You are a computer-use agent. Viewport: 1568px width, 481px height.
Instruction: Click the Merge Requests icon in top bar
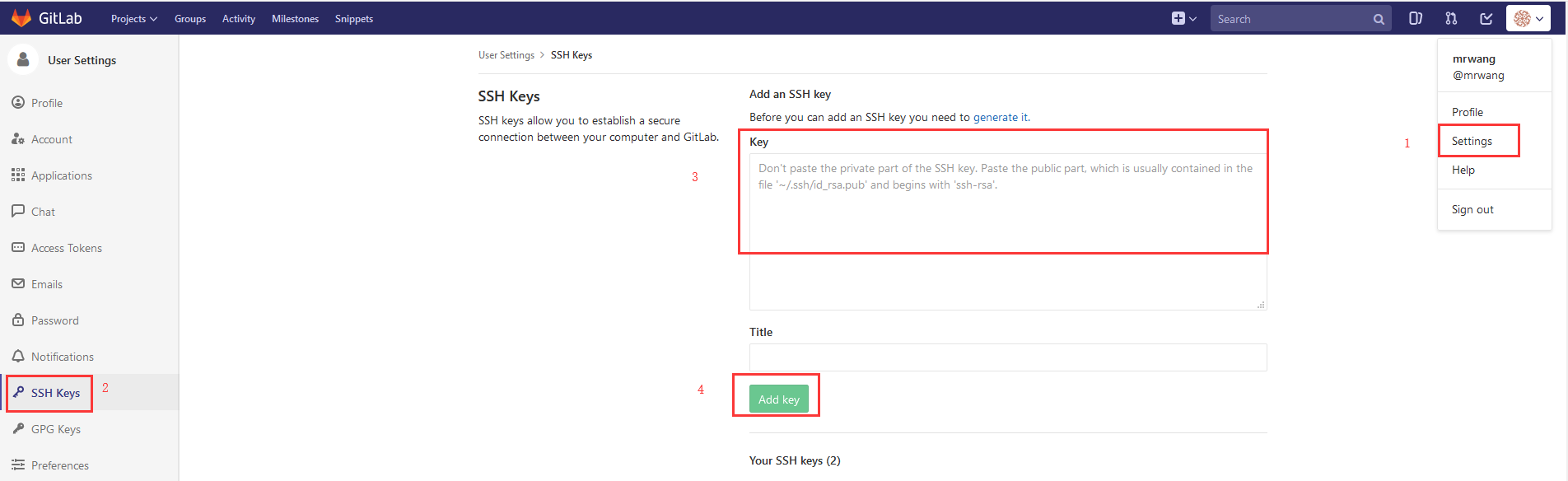pyautogui.click(x=1450, y=17)
